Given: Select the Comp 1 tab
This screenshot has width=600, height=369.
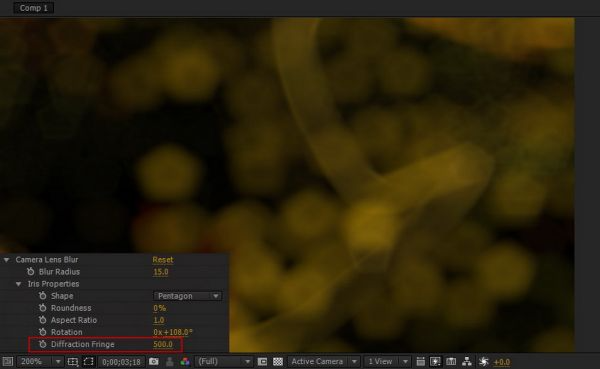Looking at the screenshot, I should pos(34,8).
